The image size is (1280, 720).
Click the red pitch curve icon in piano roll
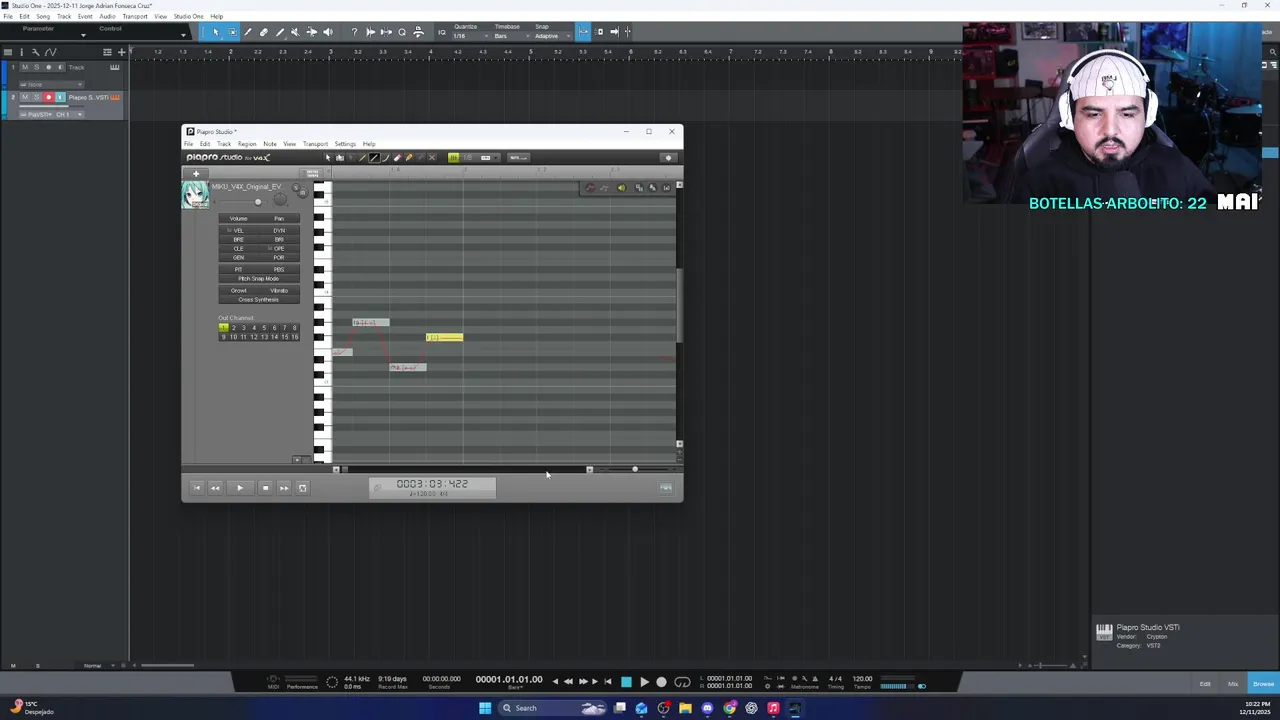coord(589,188)
